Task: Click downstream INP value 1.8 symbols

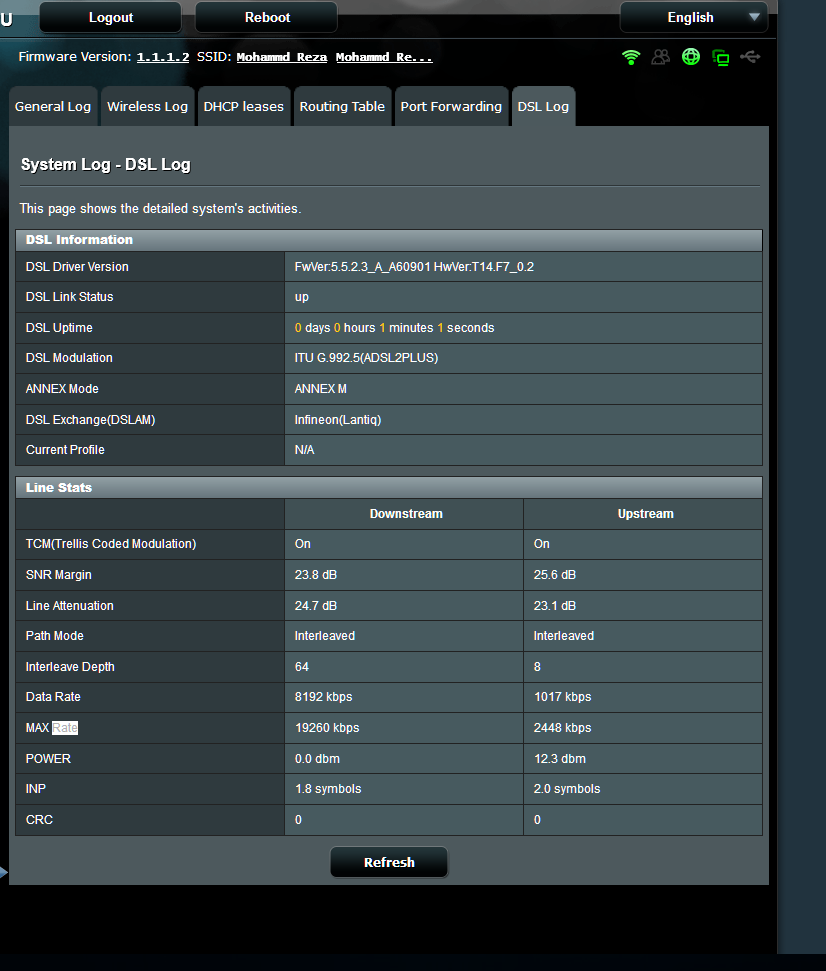Action: [328, 789]
